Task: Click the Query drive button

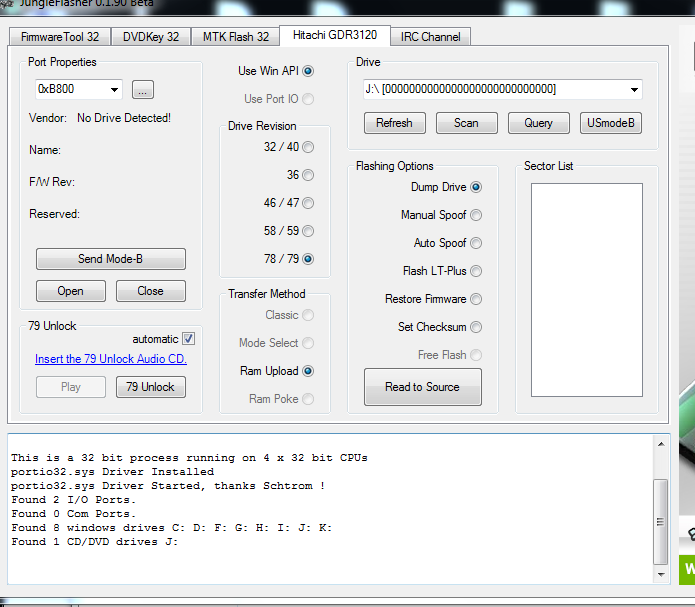Action: tap(539, 123)
